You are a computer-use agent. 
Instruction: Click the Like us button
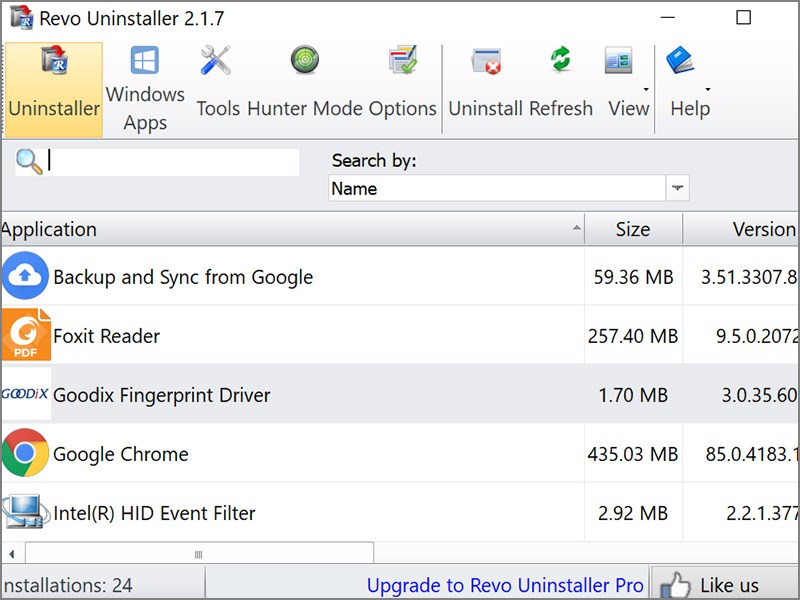point(724,583)
